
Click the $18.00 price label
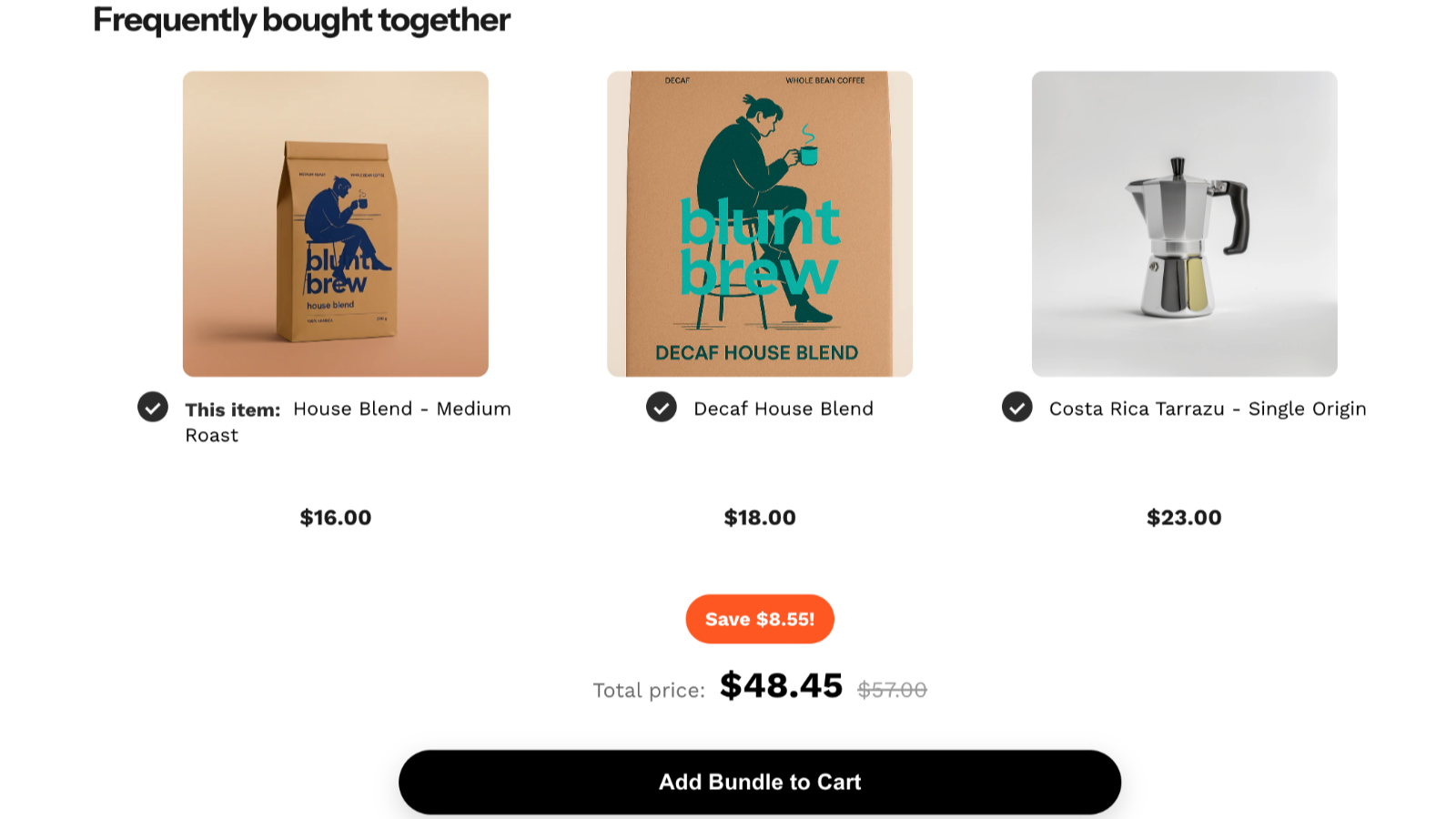click(x=758, y=517)
